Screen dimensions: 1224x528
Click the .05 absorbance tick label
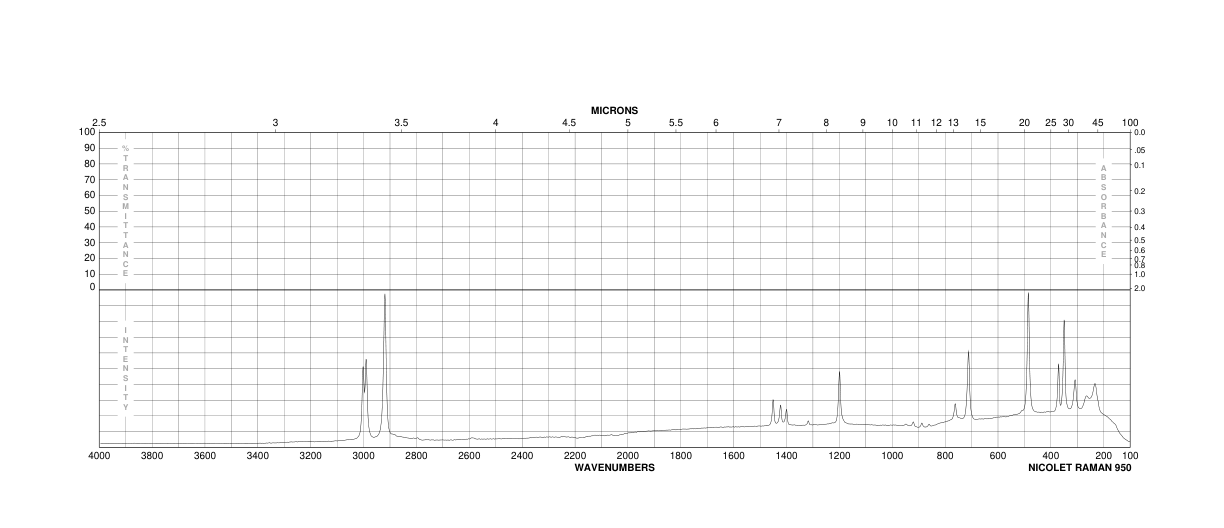click(x=1141, y=148)
